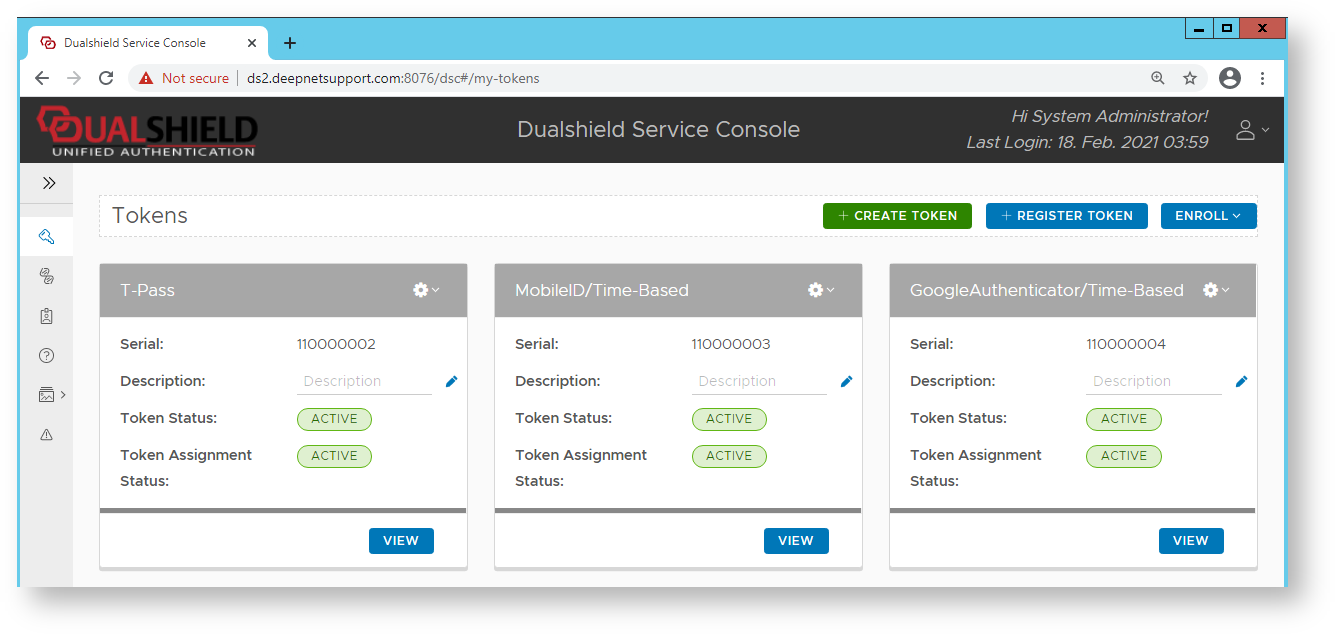This screenshot has height=635, width=1336.
Task: Open the ENROLL dropdown menu
Action: (1208, 216)
